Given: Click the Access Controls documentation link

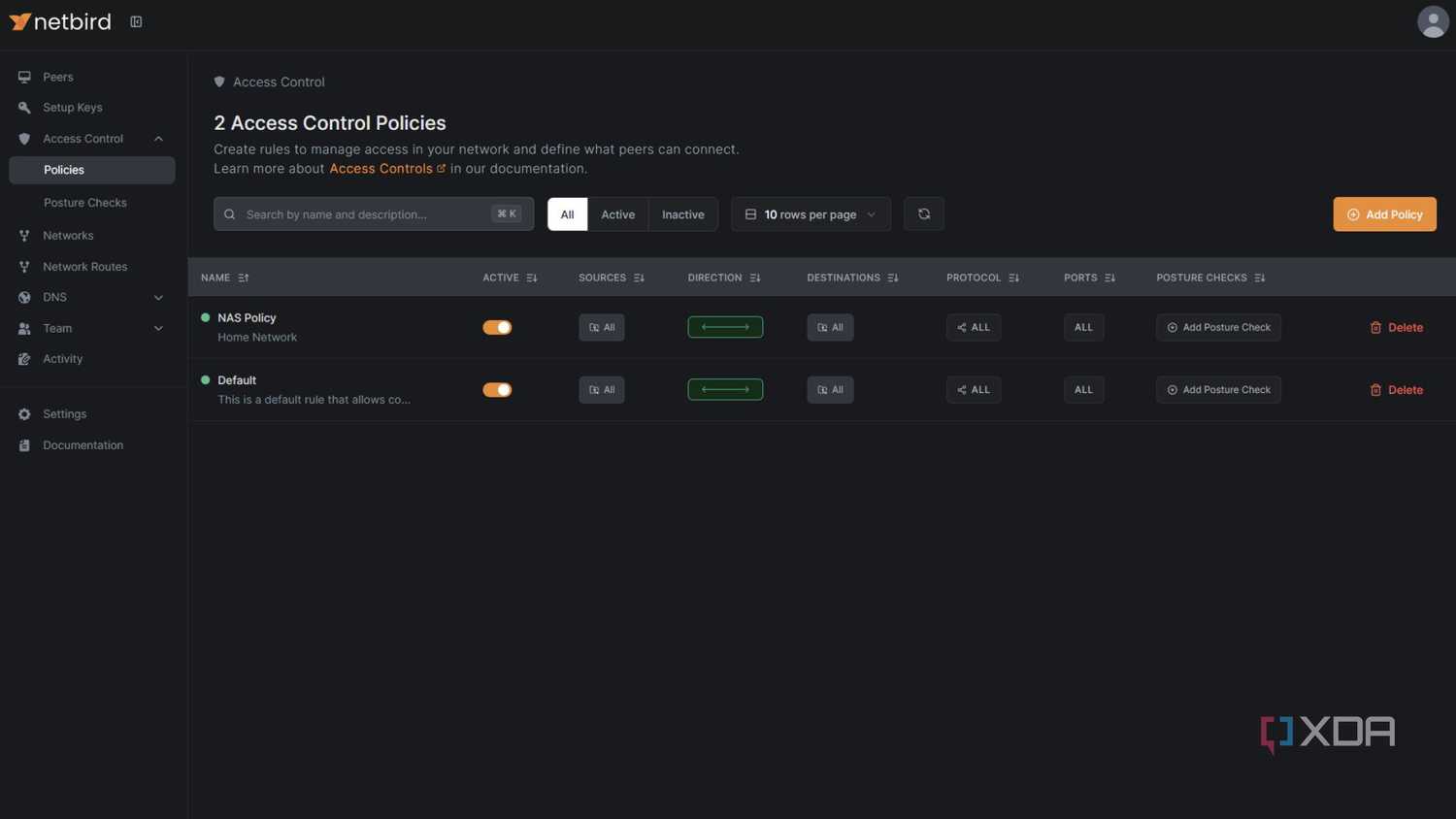Looking at the screenshot, I should click(x=387, y=169).
